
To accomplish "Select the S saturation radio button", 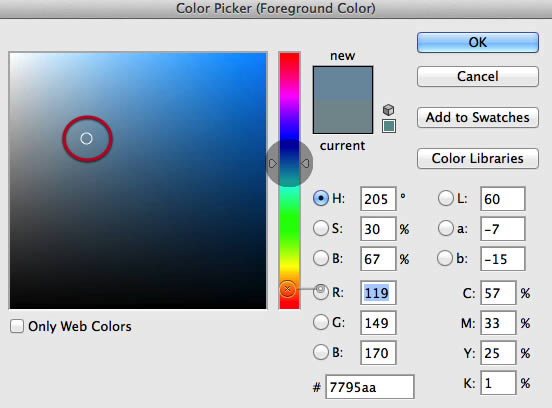I will coord(321,228).
